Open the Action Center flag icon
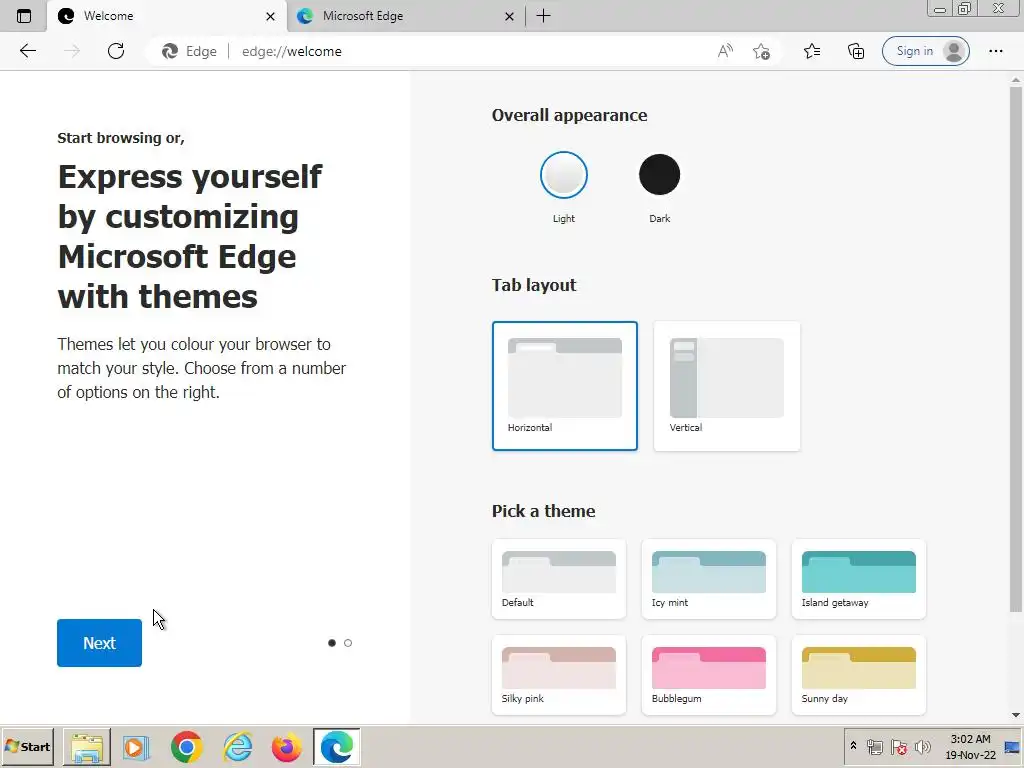The image size is (1024, 768). click(899, 747)
